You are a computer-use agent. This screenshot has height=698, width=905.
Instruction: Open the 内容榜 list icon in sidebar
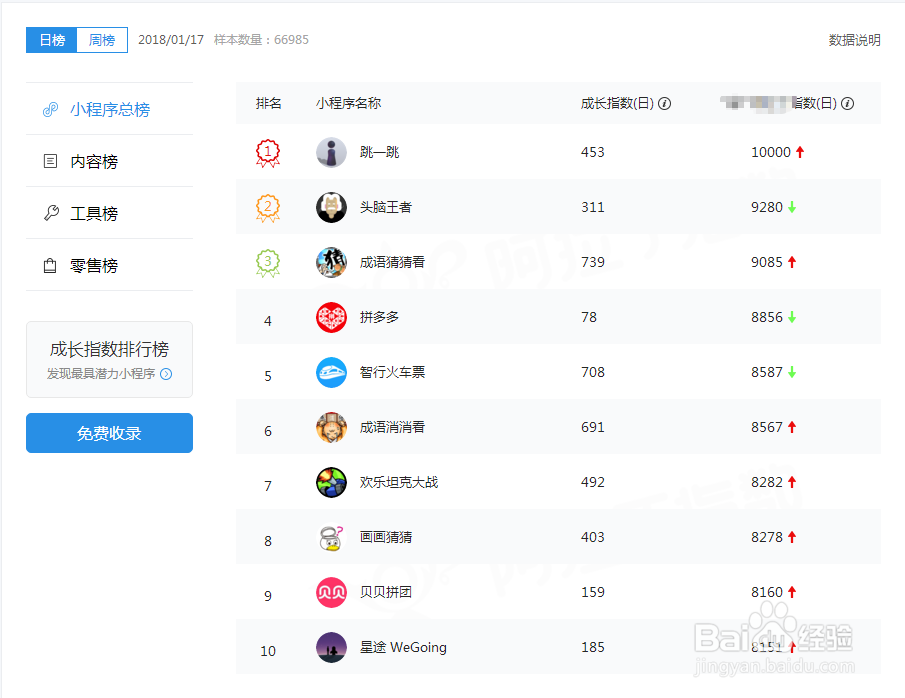(x=50, y=160)
